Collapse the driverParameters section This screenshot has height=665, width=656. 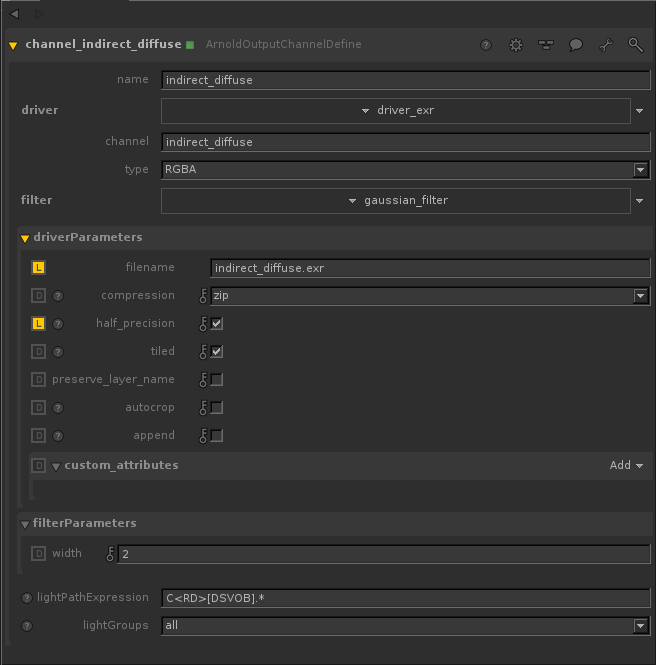pos(26,238)
